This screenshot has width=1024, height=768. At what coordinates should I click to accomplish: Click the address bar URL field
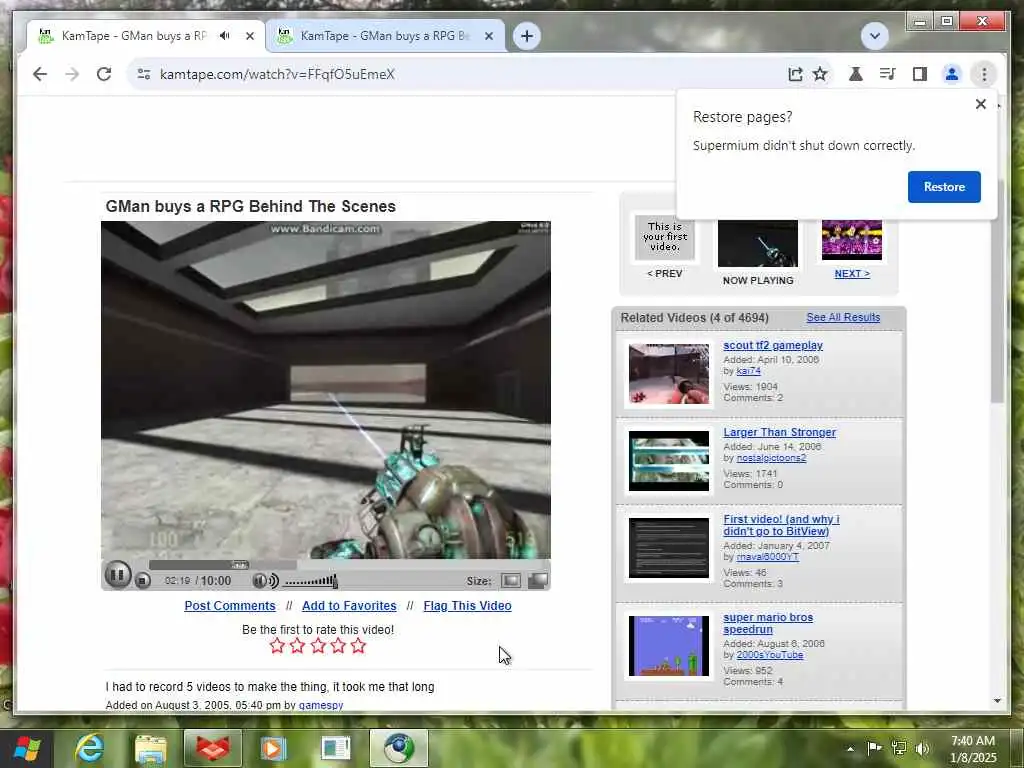click(x=457, y=74)
